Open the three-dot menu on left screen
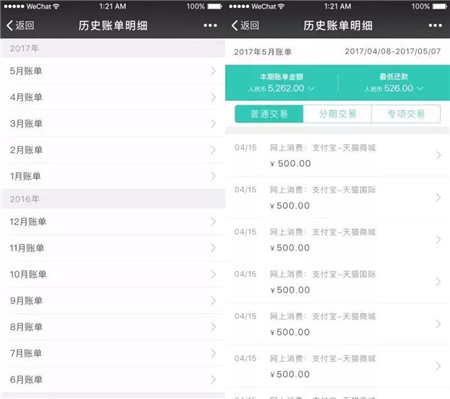450x399 pixels. [x=210, y=25]
